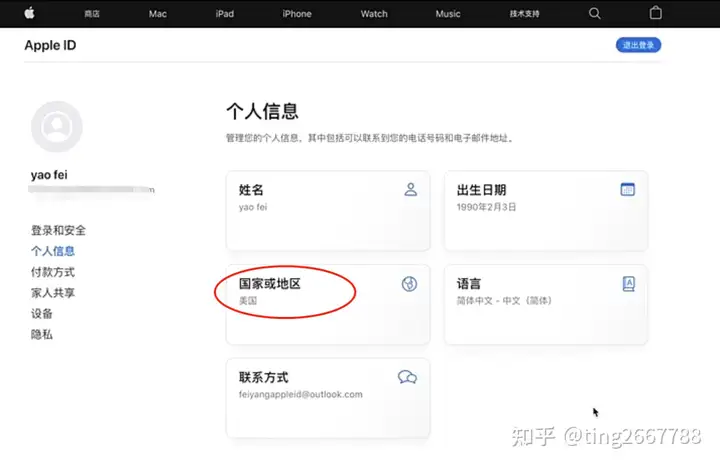
Task: Click the blue 退出登录 sign-out button
Action: (x=638, y=45)
